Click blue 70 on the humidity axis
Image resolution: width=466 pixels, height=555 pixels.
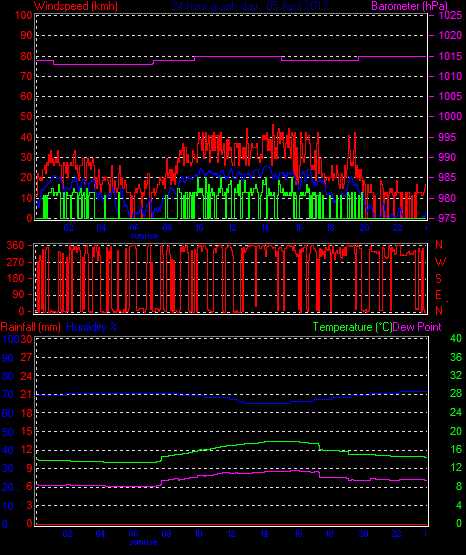tap(8, 394)
